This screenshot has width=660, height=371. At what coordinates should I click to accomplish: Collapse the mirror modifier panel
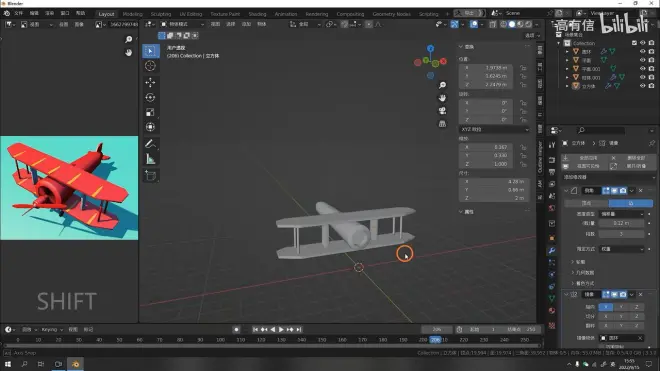[x=566, y=294]
